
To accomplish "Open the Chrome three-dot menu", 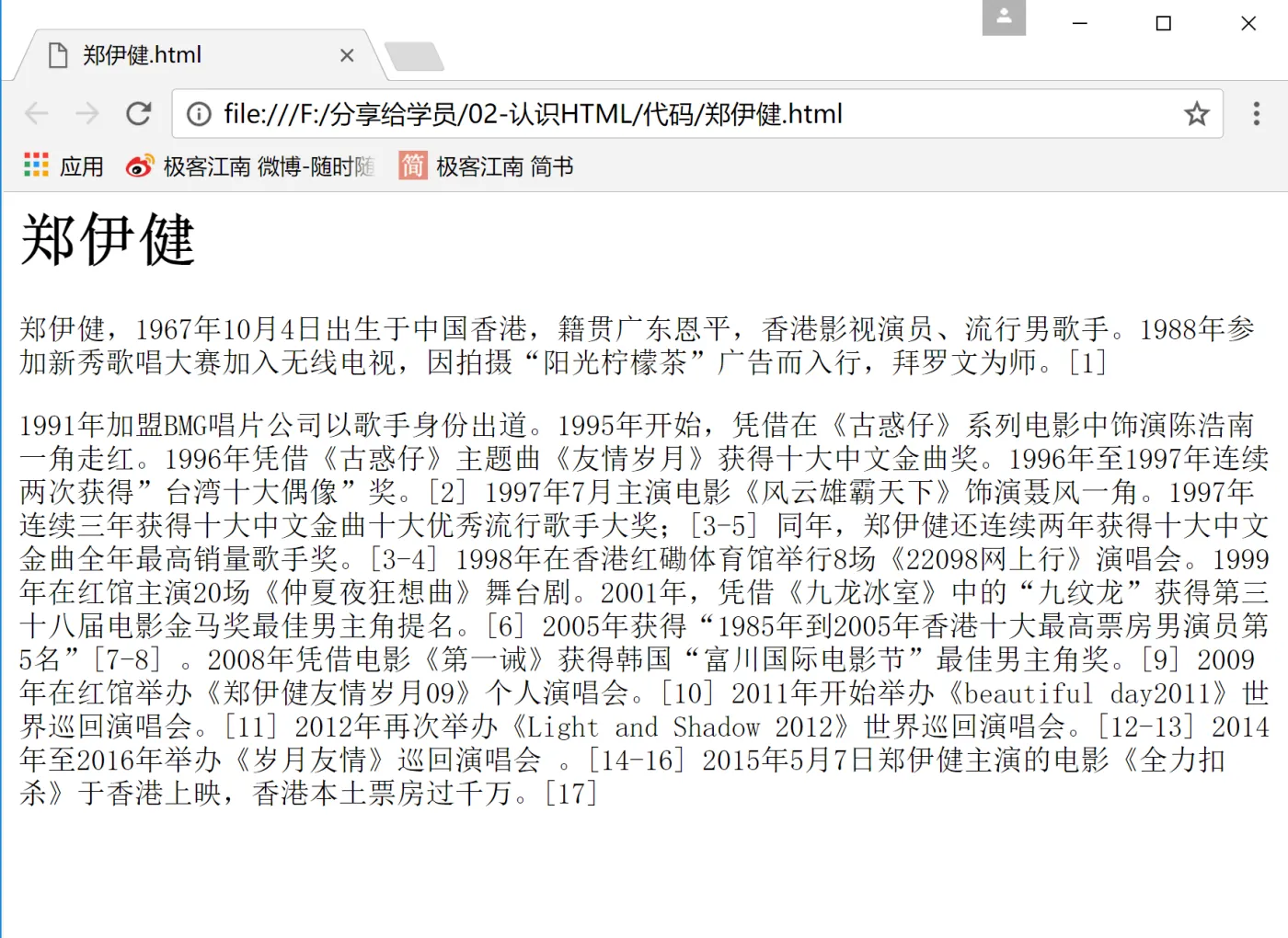I will click(1256, 114).
